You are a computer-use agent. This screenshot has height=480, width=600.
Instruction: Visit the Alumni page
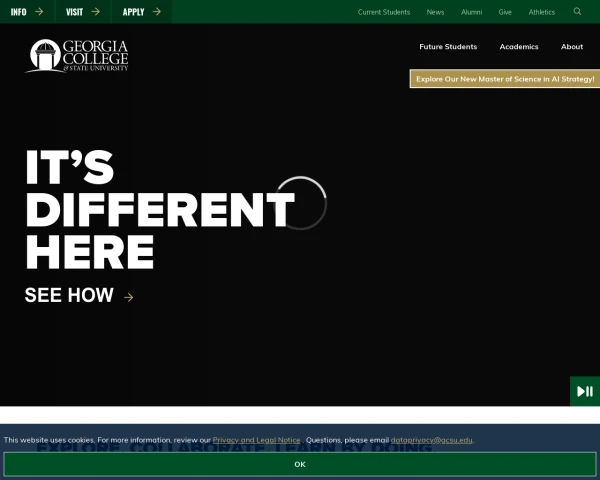tap(471, 12)
